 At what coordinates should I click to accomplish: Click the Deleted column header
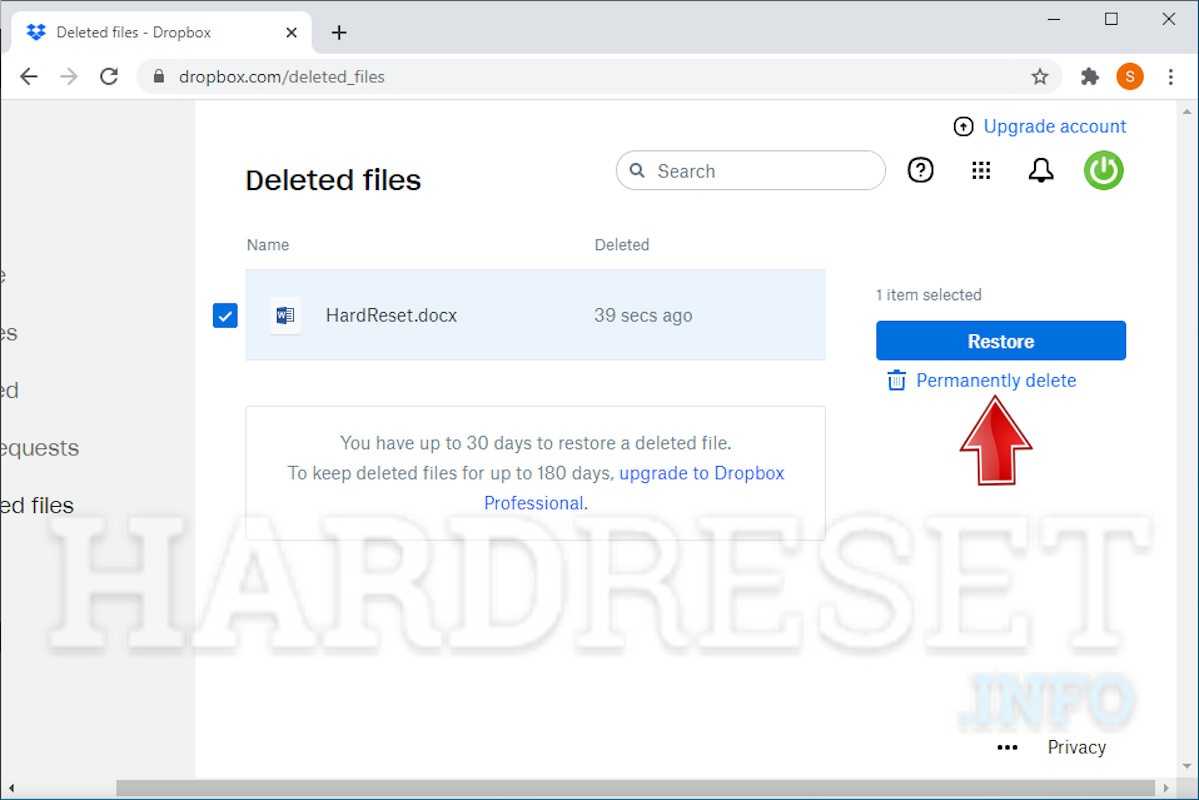click(x=622, y=245)
